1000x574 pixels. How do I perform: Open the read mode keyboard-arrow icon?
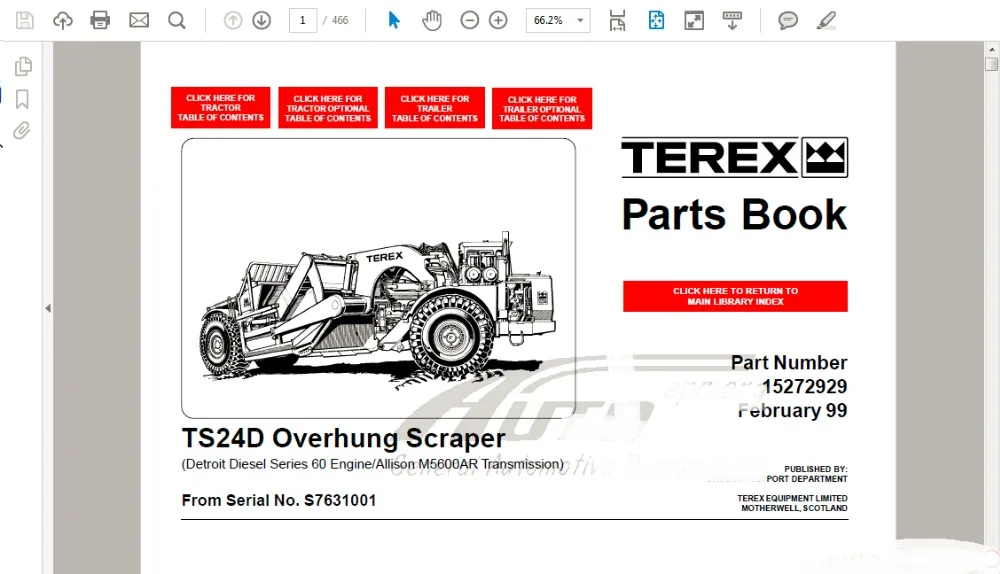click(732, 20)
